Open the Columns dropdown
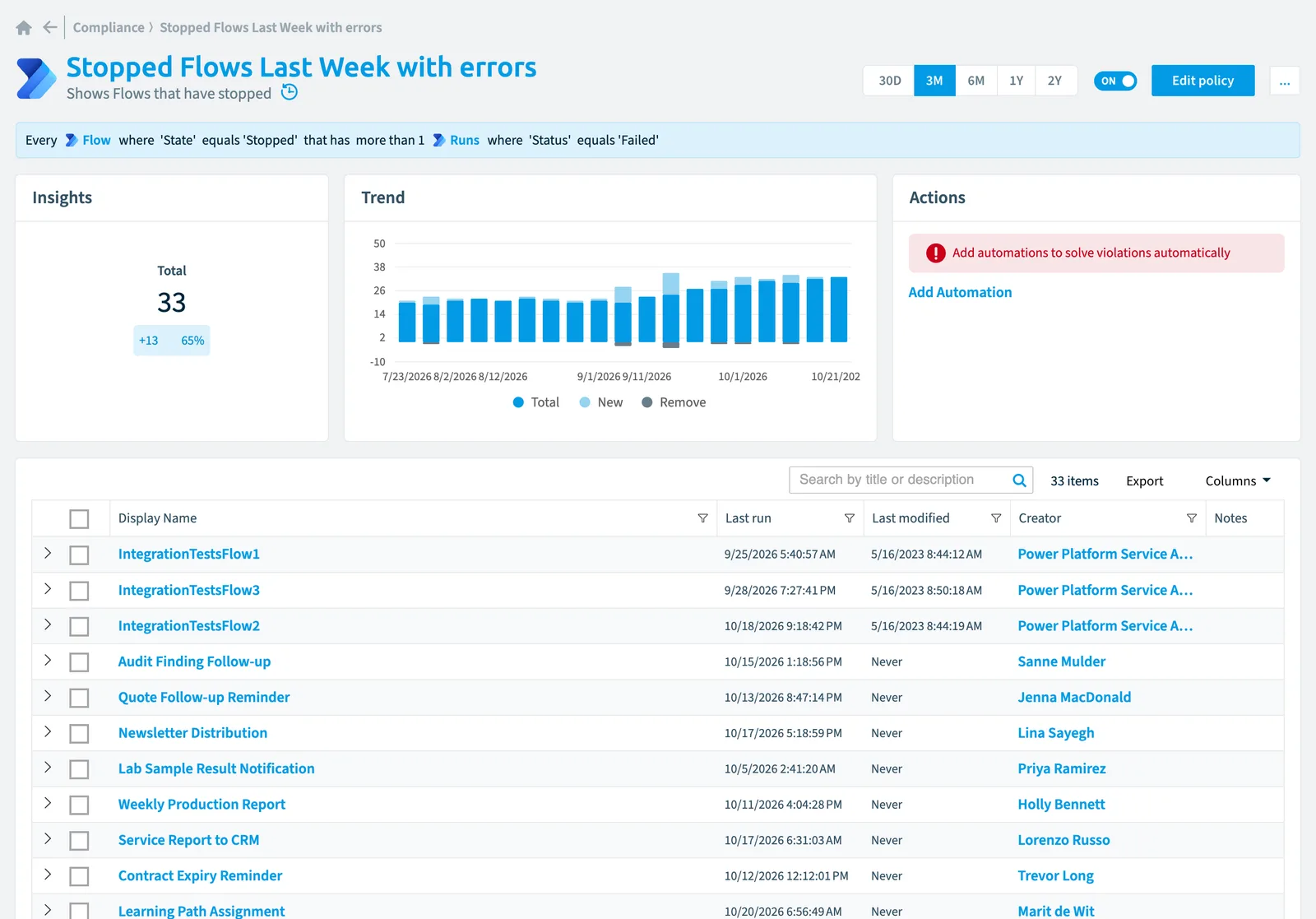1316x919 pixels. [1238, 481]
